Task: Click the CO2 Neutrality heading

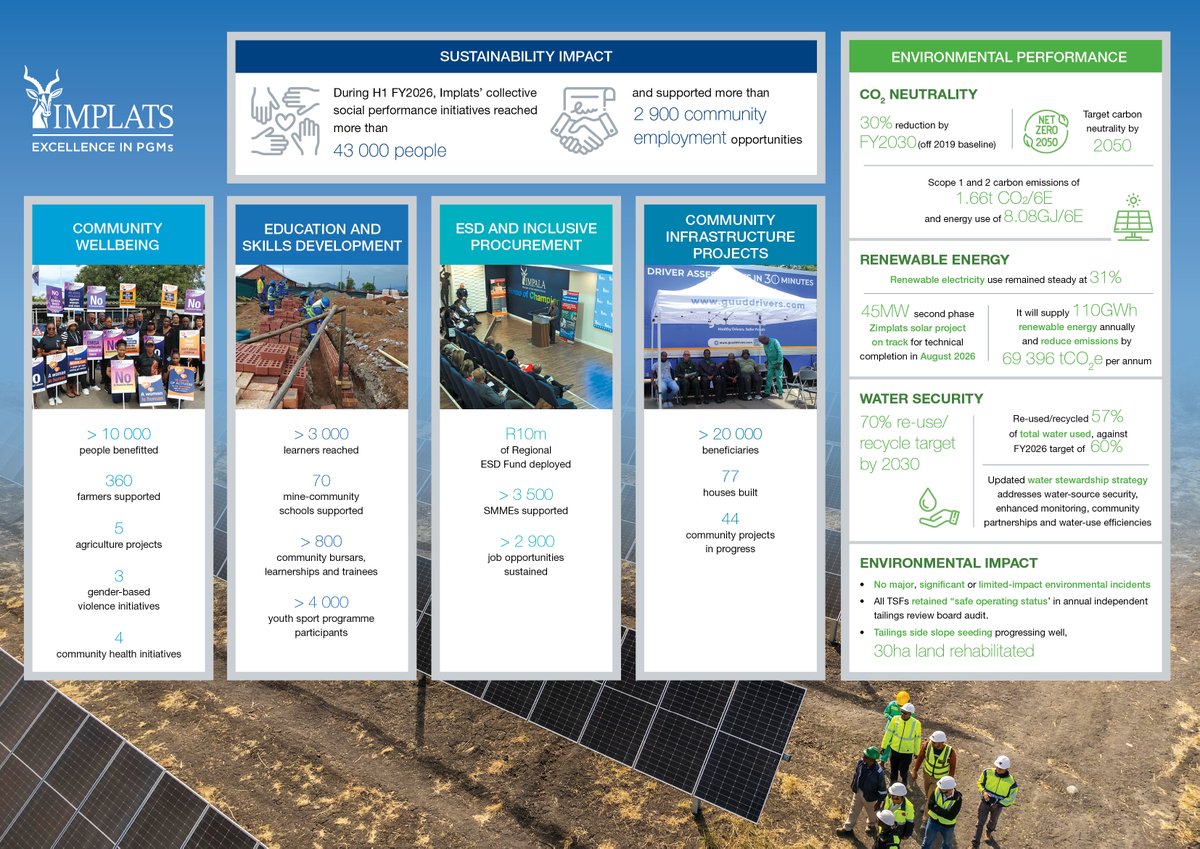Action: tap(918, 95)
